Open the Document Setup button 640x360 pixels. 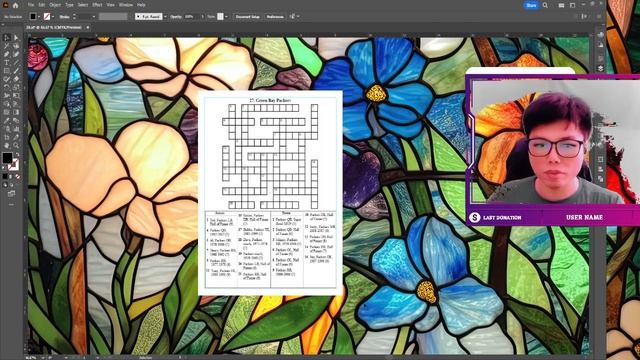247,17
